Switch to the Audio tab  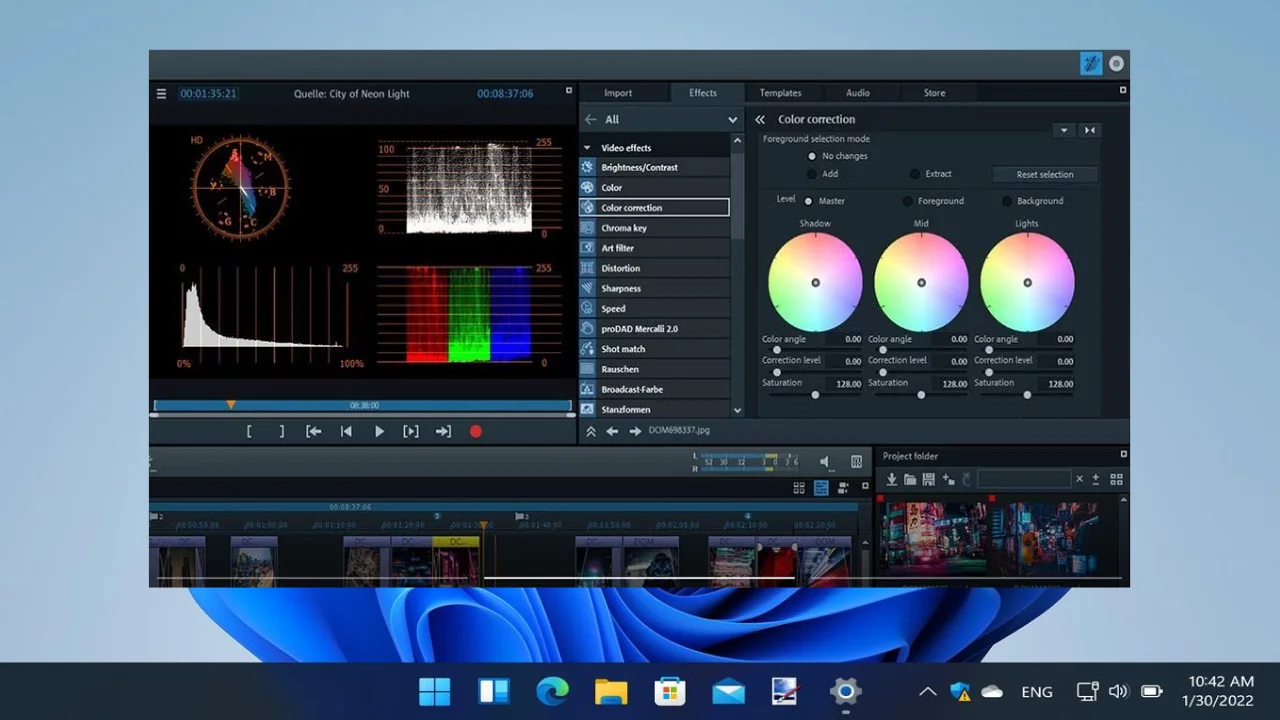(x=858, y=93)
